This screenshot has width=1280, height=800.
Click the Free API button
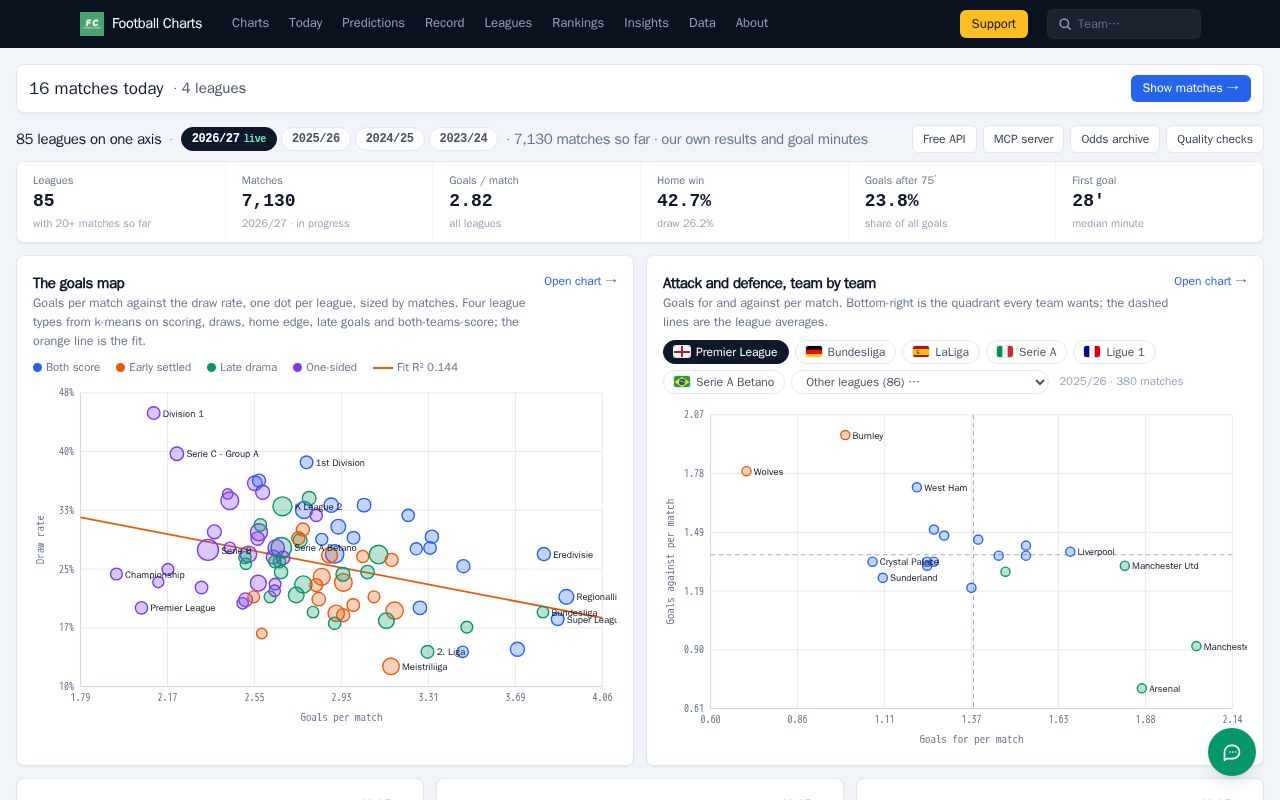tap(944, 139)
